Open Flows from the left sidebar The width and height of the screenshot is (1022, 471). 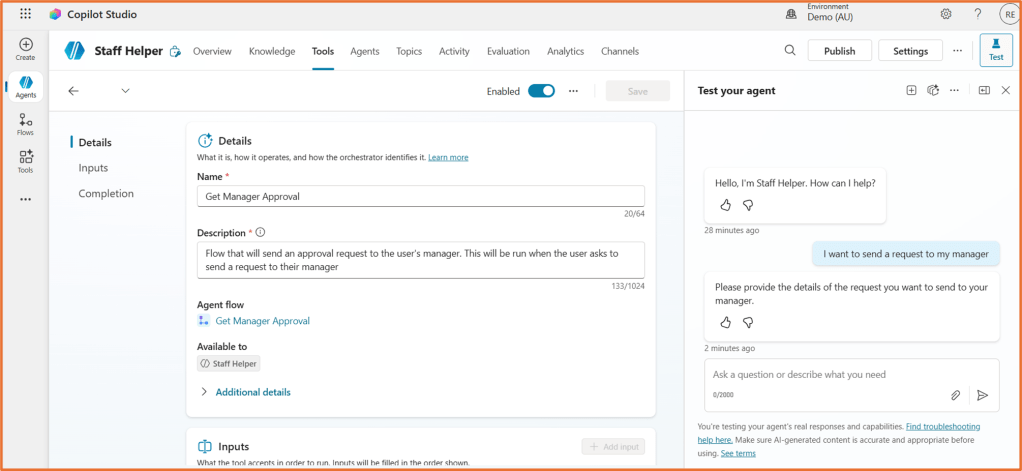(x=26, y=124)
